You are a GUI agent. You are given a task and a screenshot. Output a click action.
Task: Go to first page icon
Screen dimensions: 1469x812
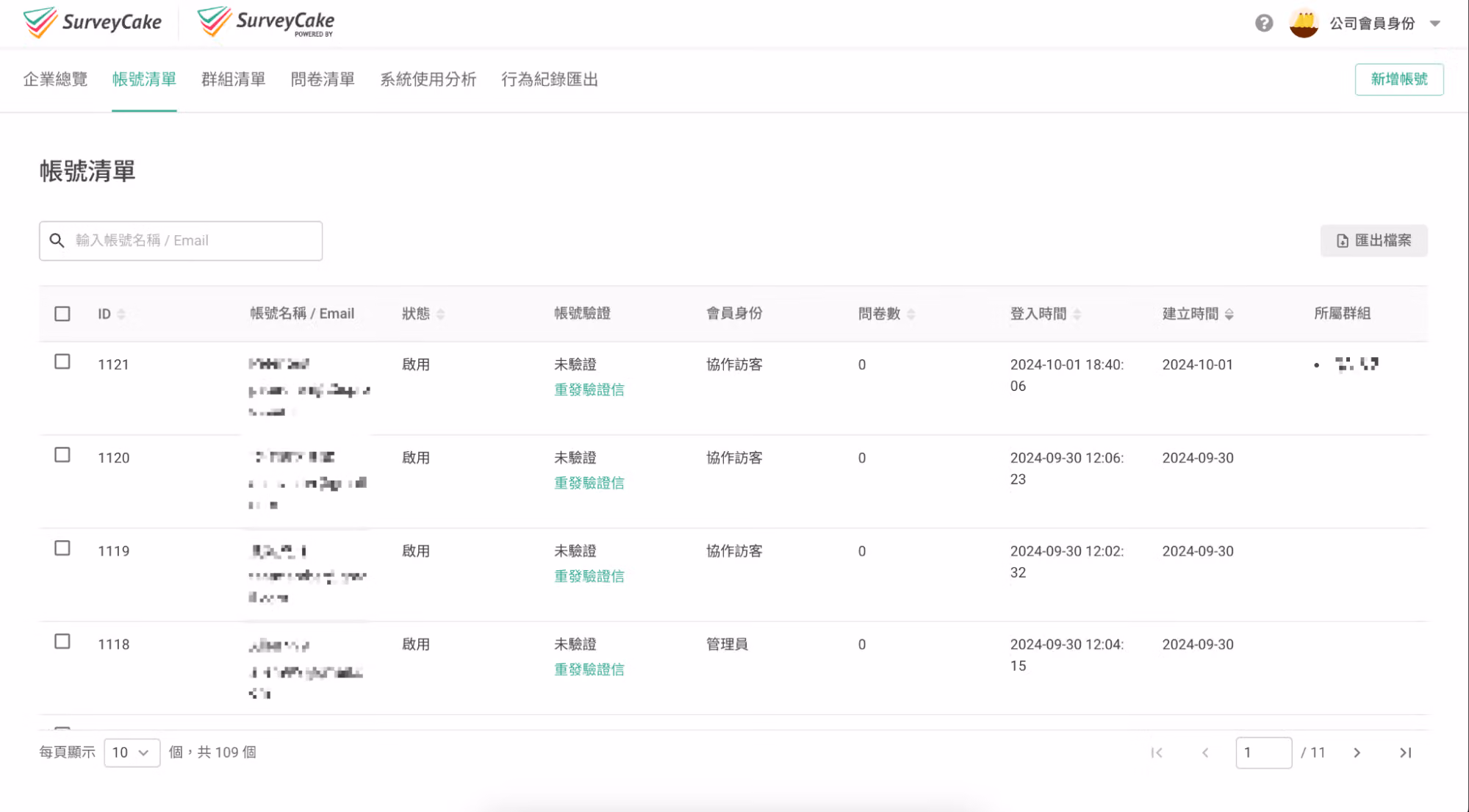[x=1157, y=752]
